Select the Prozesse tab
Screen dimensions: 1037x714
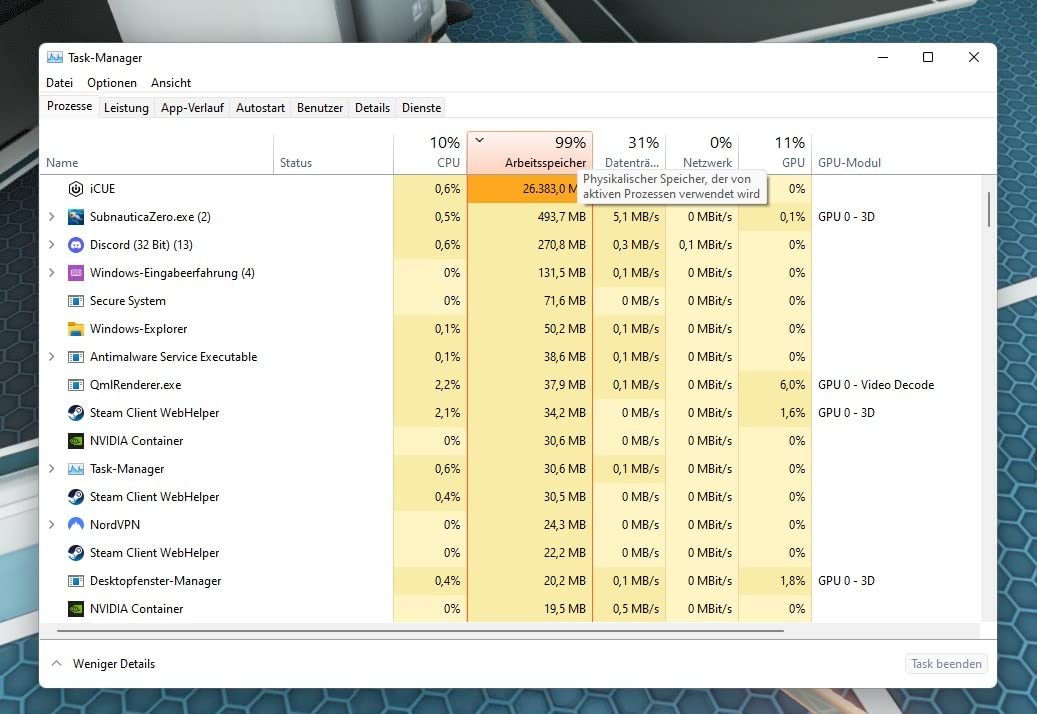point(69,106)
